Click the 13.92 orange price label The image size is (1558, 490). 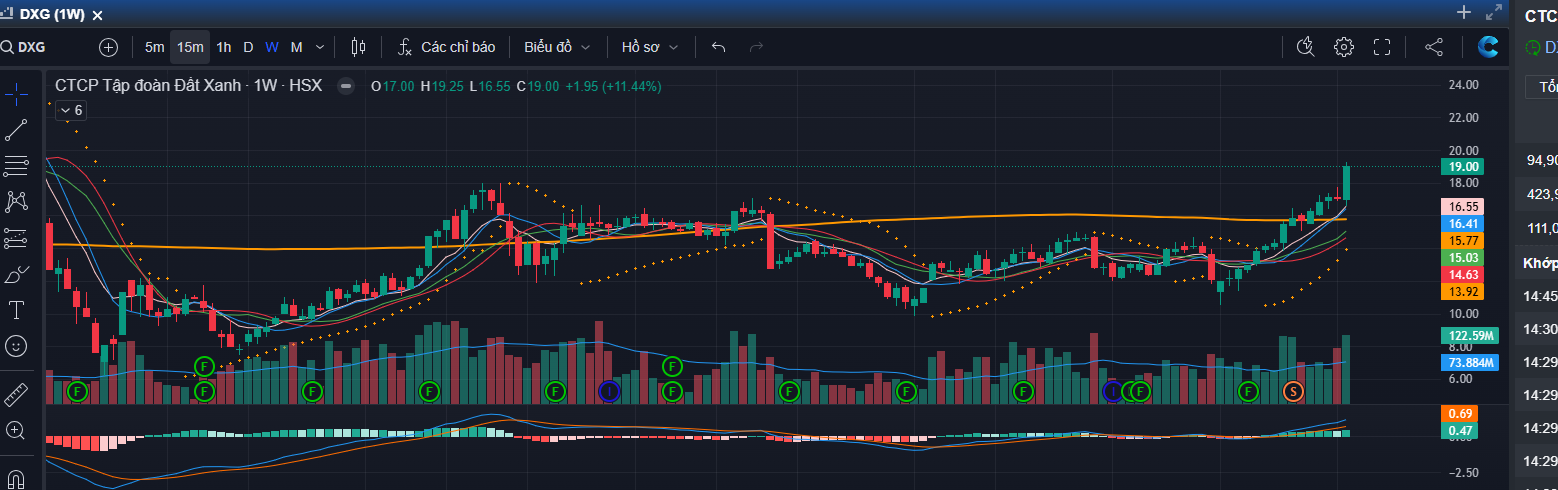[1464, 292]
